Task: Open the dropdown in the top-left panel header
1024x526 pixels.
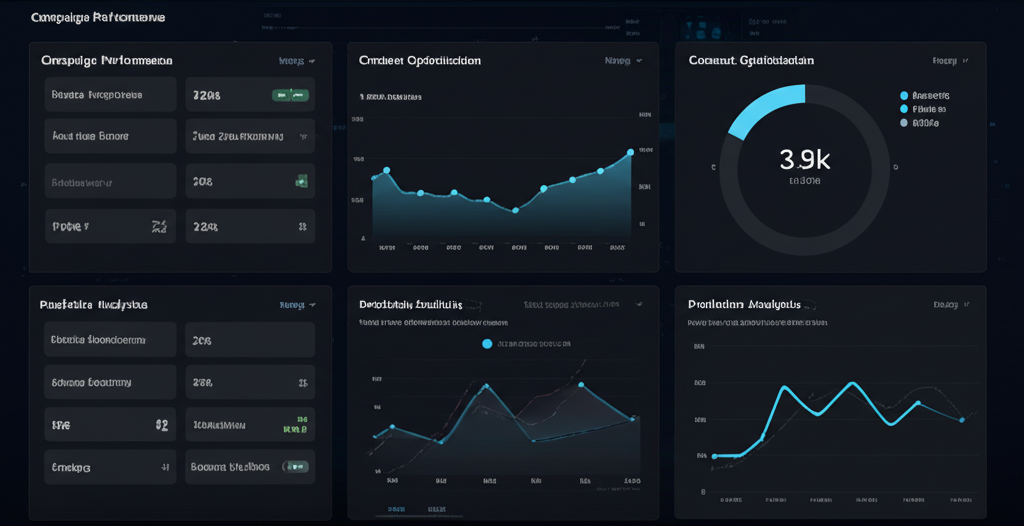Action: [x=297, y=61]
